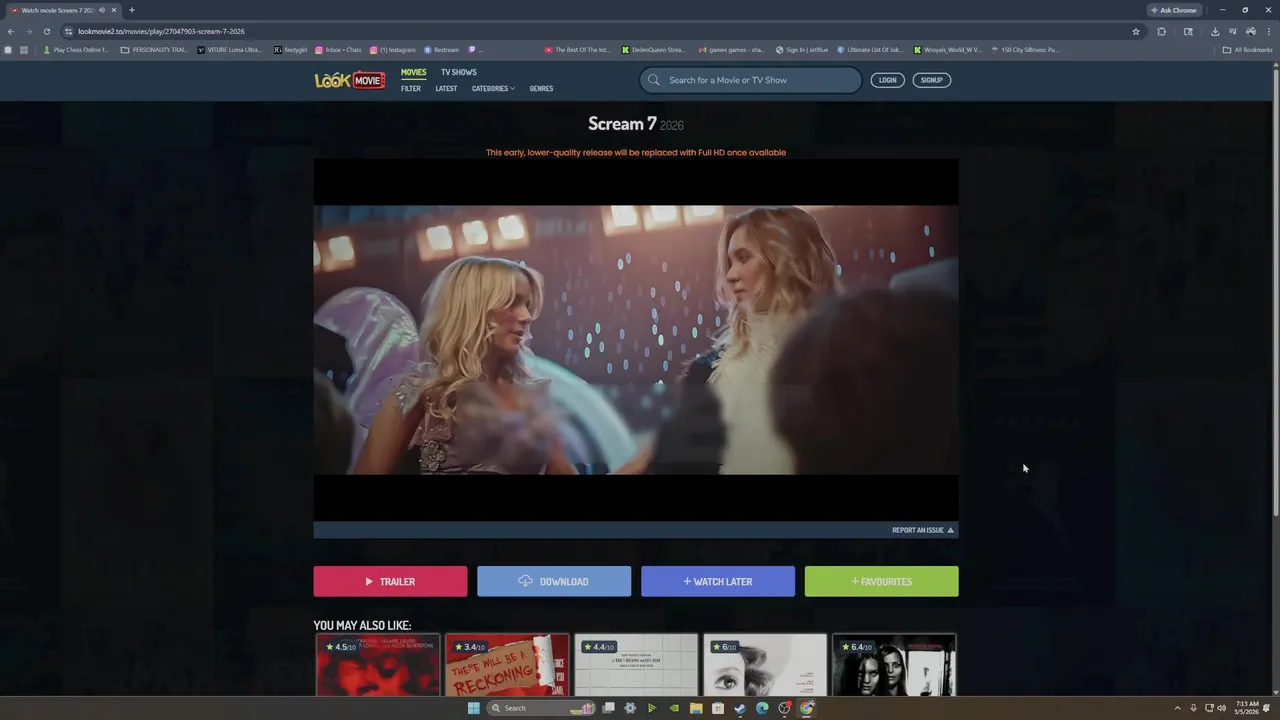The width and height of the screenshot is (1280, 720).
Task: Add movie to Favourites
Action: (881, 581)
